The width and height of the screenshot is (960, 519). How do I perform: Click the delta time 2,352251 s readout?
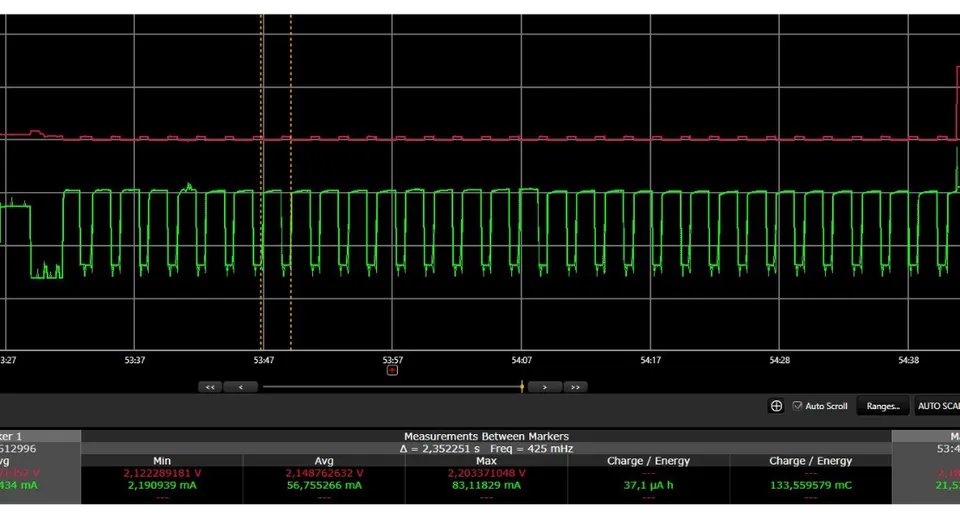click(440, 449)
